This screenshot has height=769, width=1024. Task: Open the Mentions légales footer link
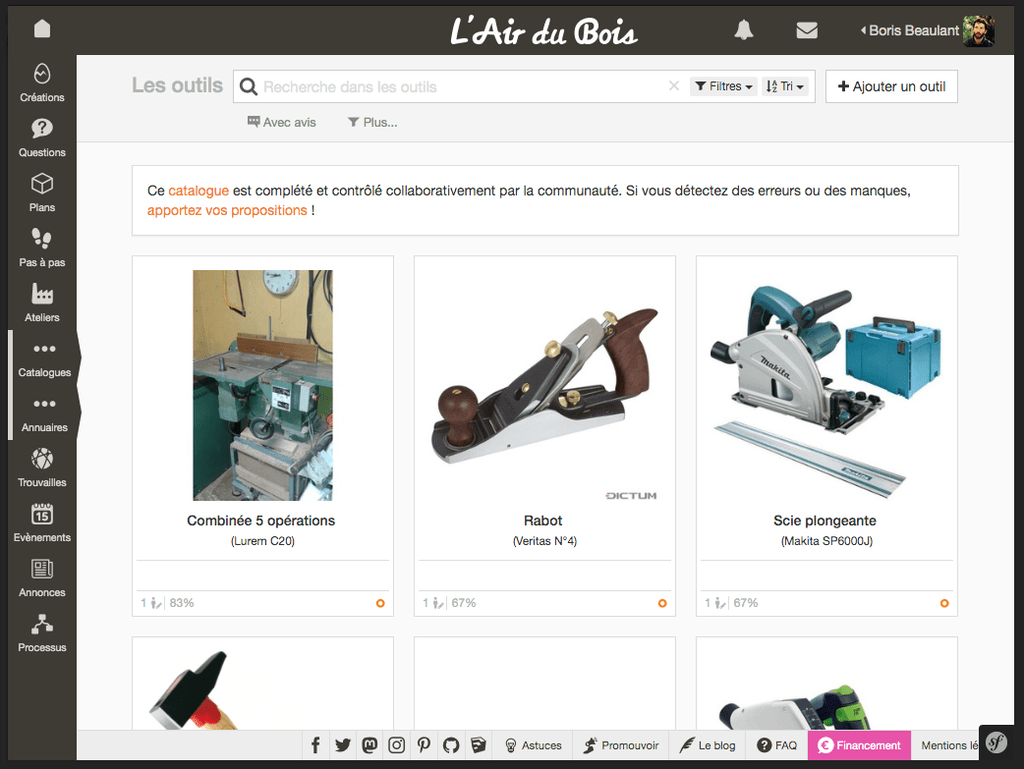(950, 745)
